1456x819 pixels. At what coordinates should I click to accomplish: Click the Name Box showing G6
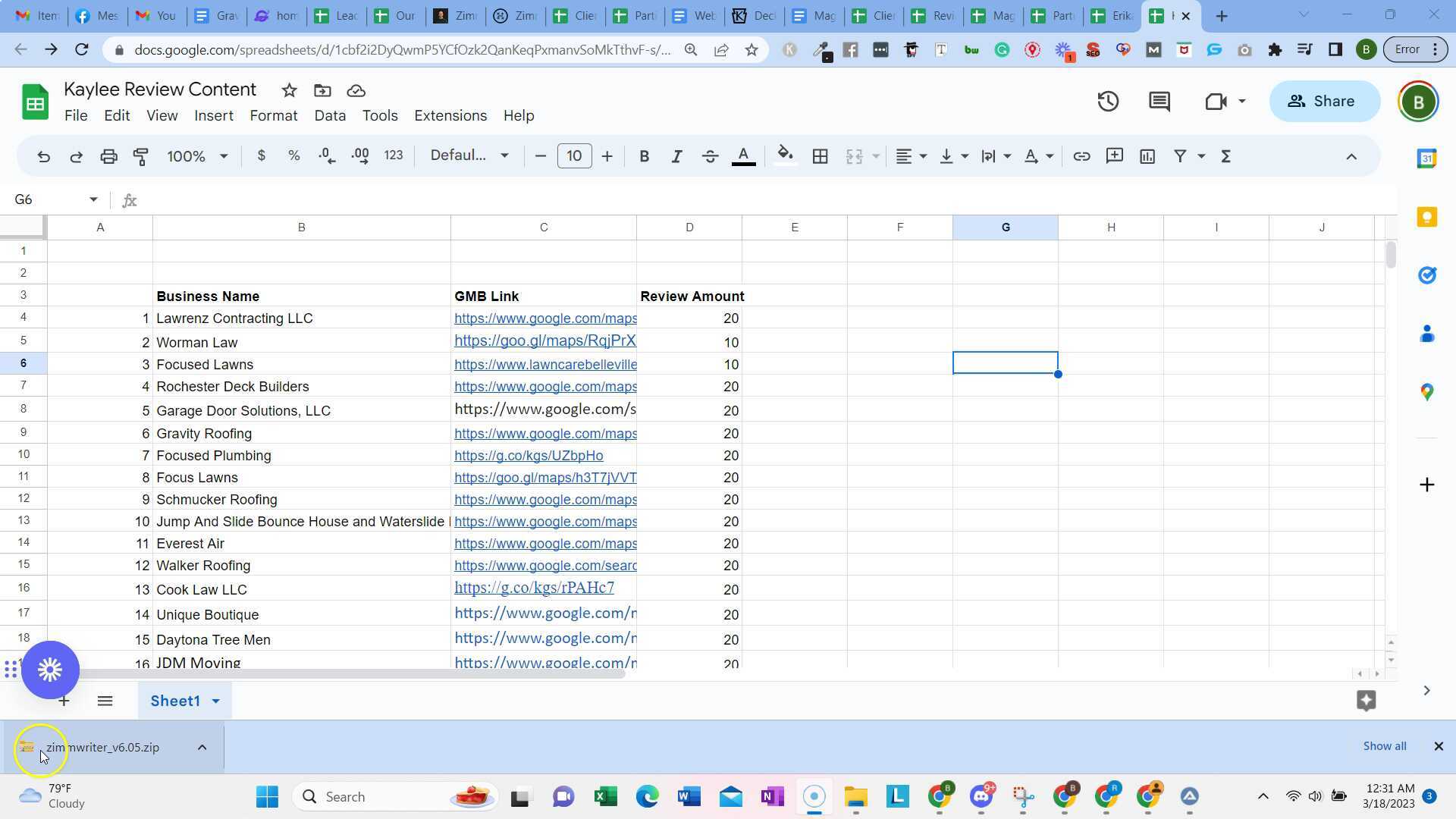click(x=47, y=199)
